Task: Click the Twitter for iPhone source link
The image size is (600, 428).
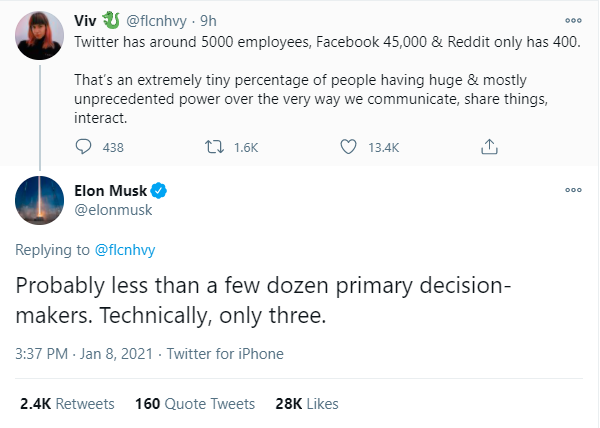Action: (x=225, y=353)
